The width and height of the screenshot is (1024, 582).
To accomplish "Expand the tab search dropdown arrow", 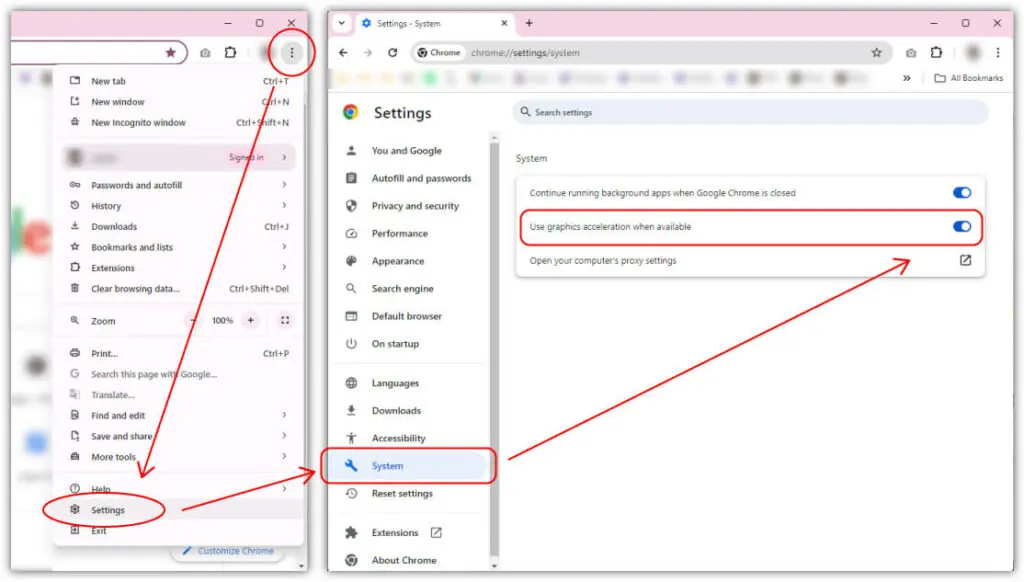I will pyautogui.click(x=342, y=23).
